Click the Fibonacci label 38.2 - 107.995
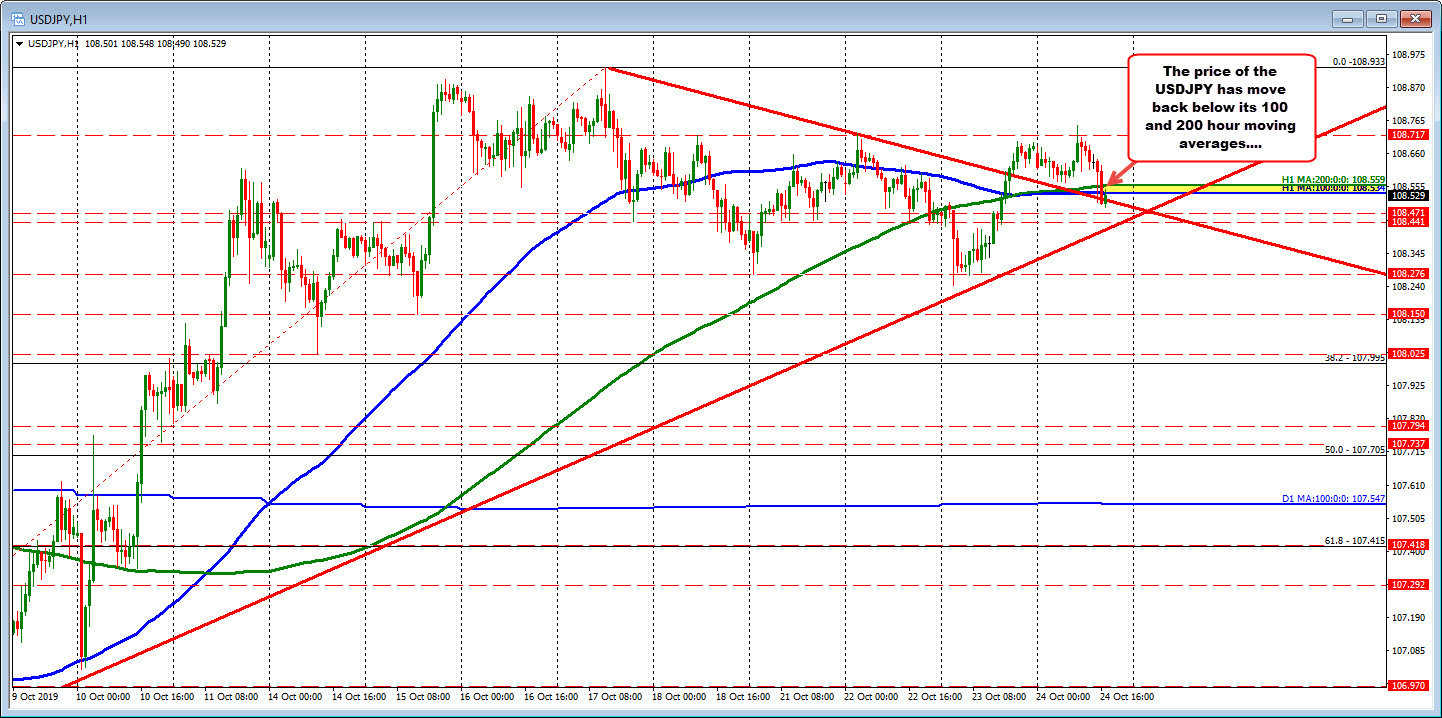 (1355, 358)
